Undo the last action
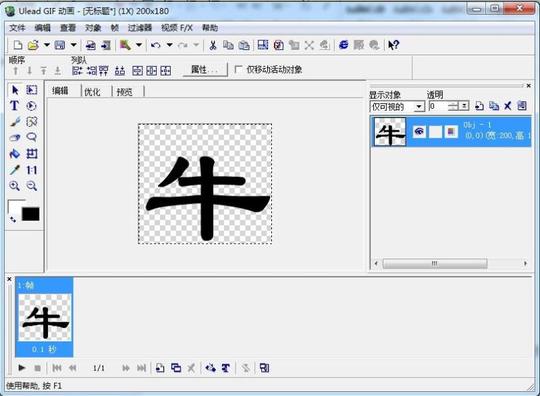Viewport: 540px width, 396px height. tap(156, 45)
